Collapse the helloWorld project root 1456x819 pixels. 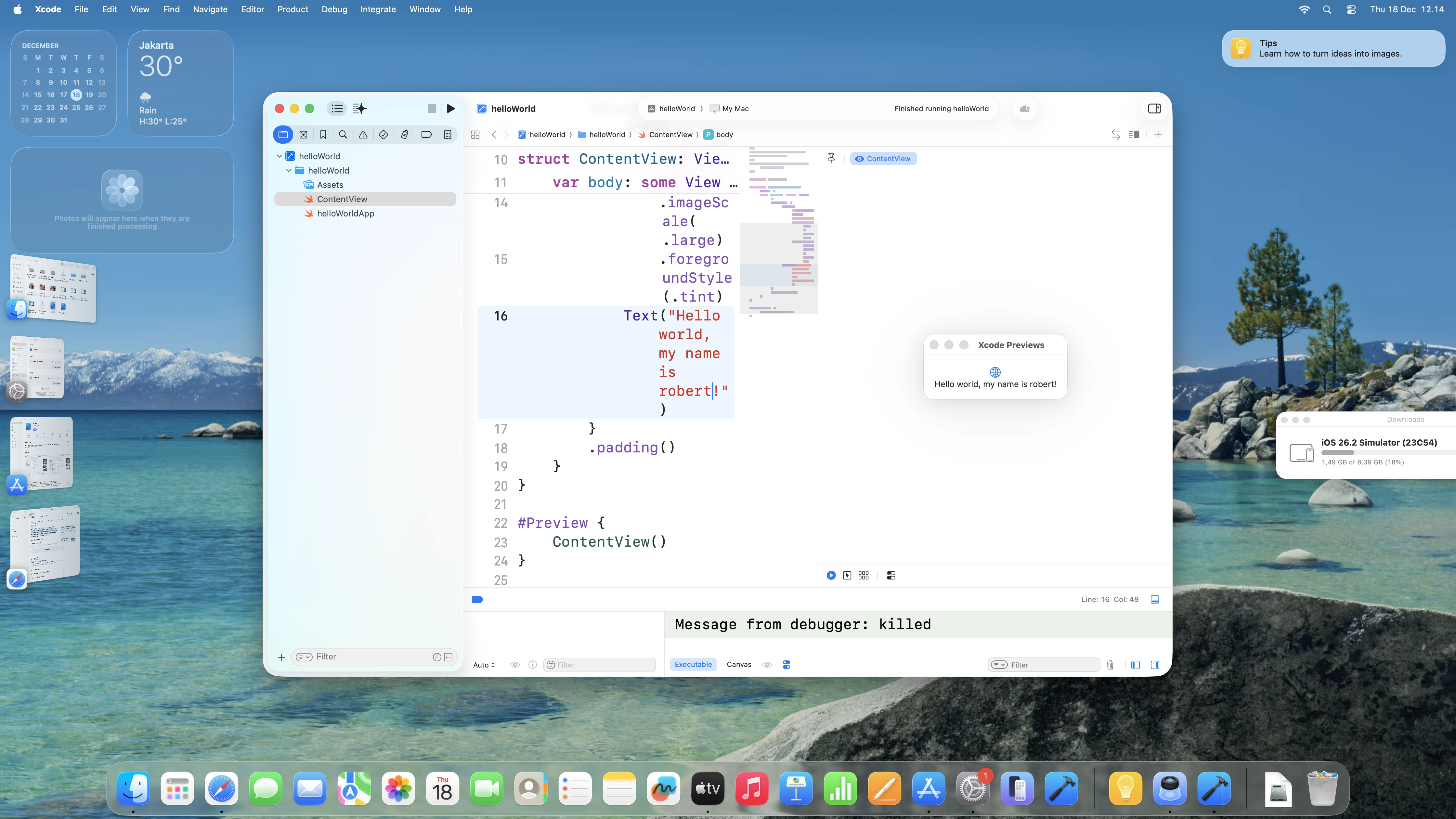click(x=279, y=156)
